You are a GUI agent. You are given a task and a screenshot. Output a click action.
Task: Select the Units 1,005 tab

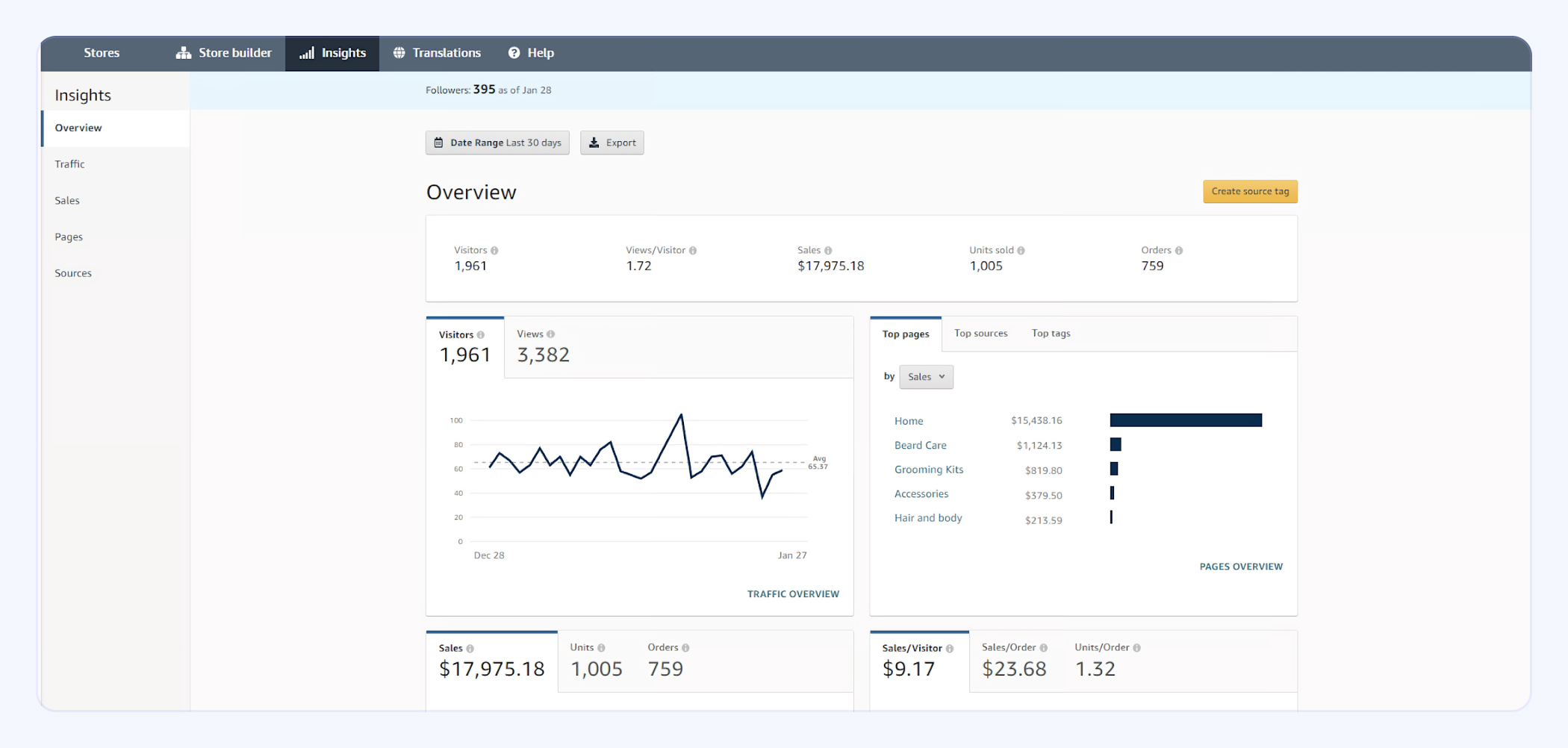[x=597, y=661]
